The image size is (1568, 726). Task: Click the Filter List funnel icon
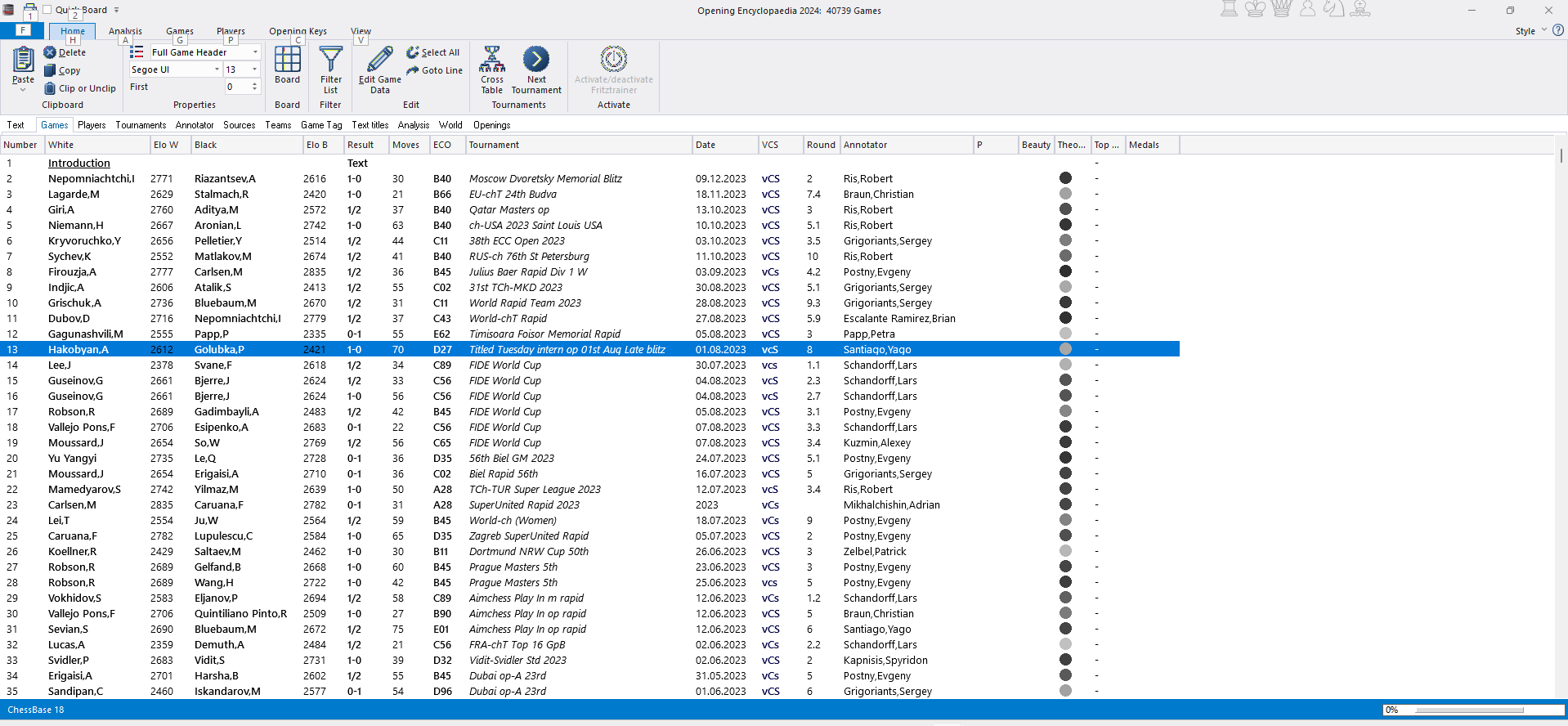pyautogui.click(x=330, y=60)
